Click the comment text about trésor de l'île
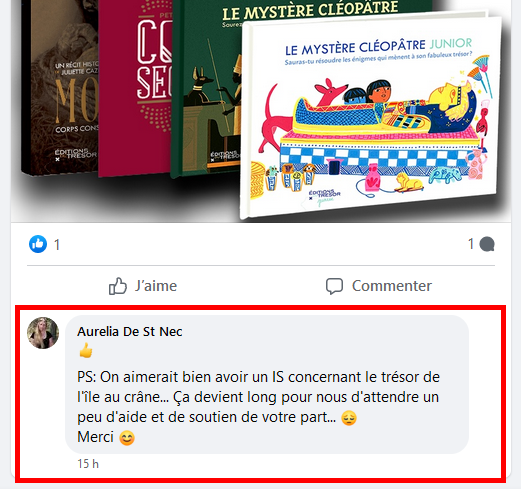 [258, 397]
